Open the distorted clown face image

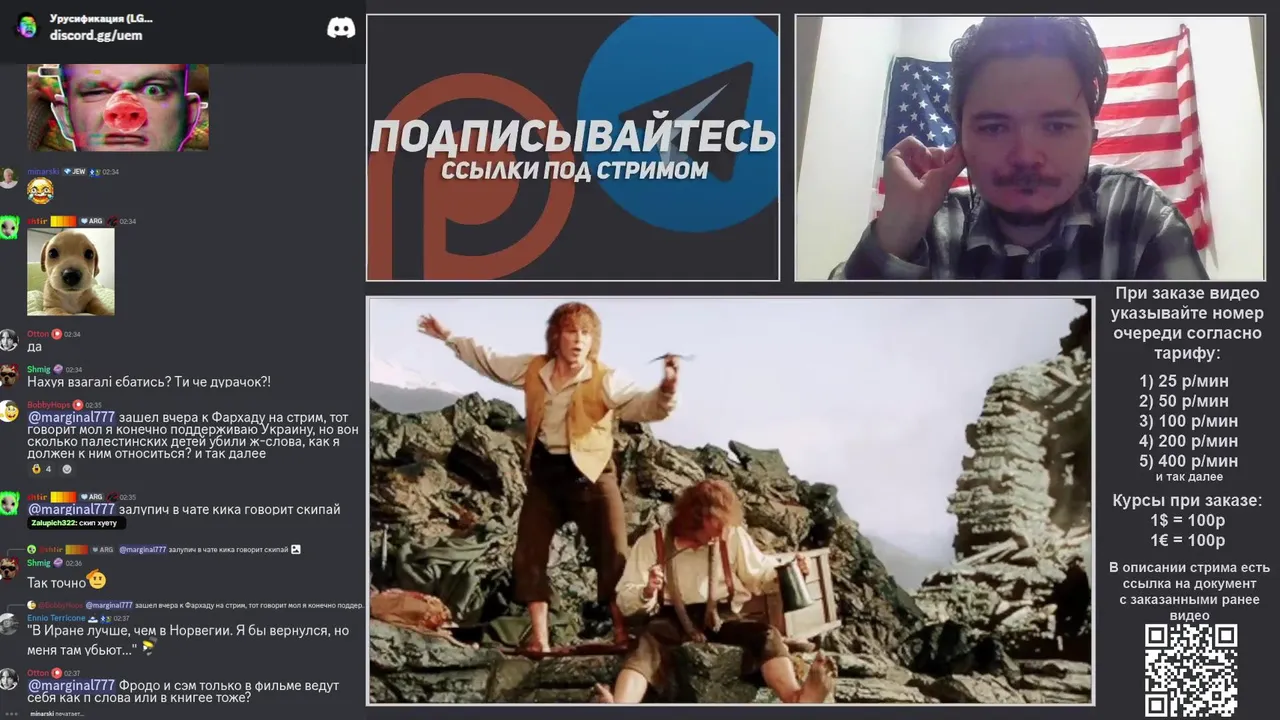pyautogui.click(x=118, y=107)
